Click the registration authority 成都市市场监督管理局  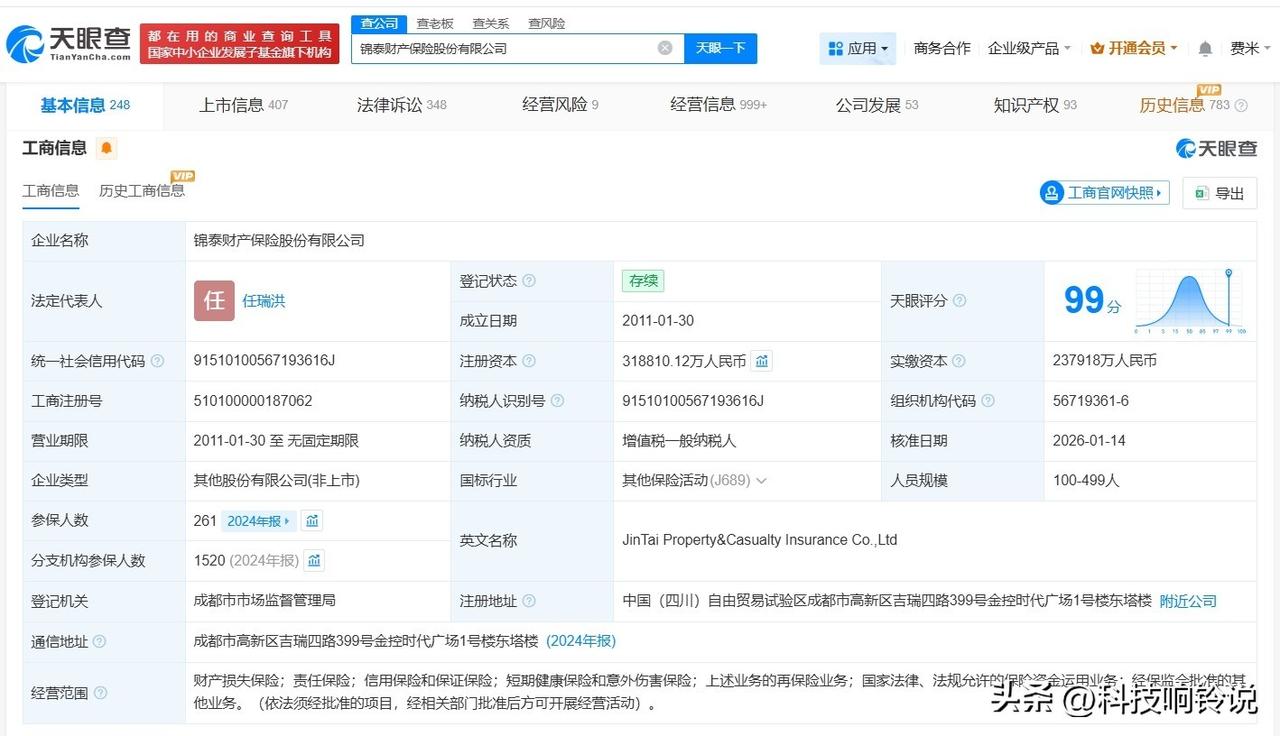tap(264, 601)
